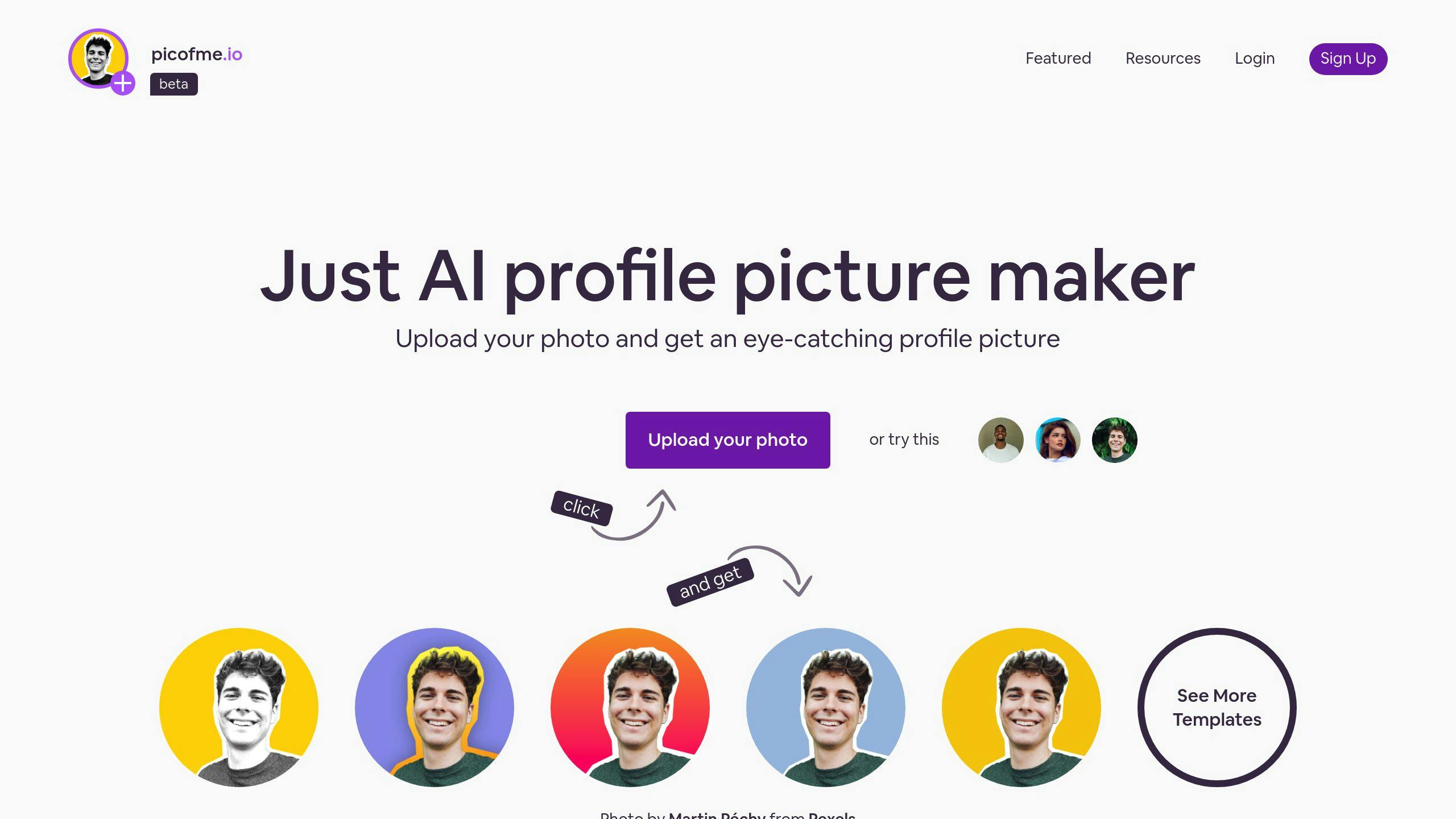Click the Upload your photo button
This screenshot has height=819, width=1456.
[x=728, y=439]
